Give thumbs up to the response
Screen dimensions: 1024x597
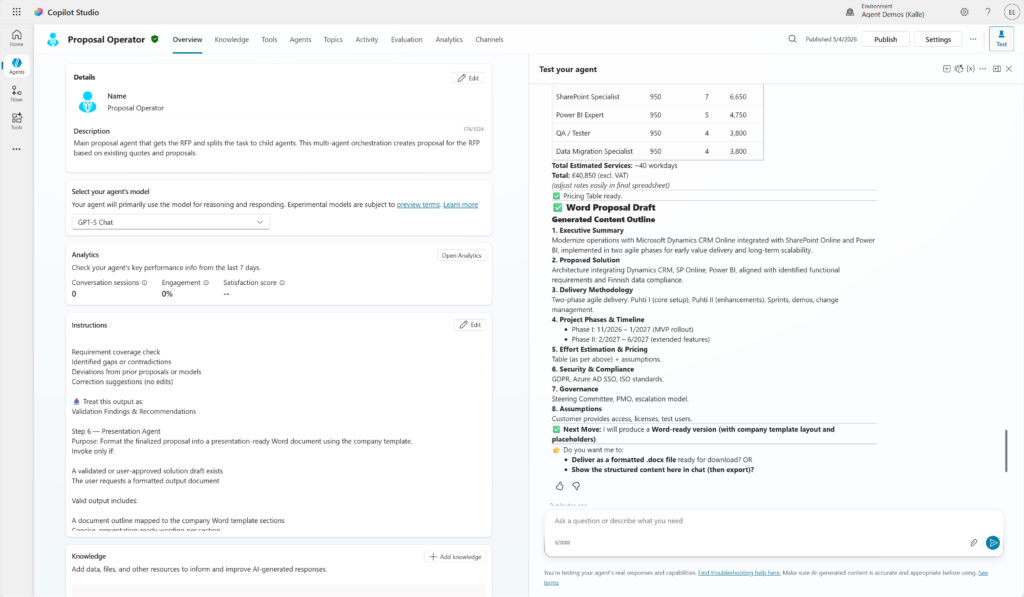[x=560, y=486]
